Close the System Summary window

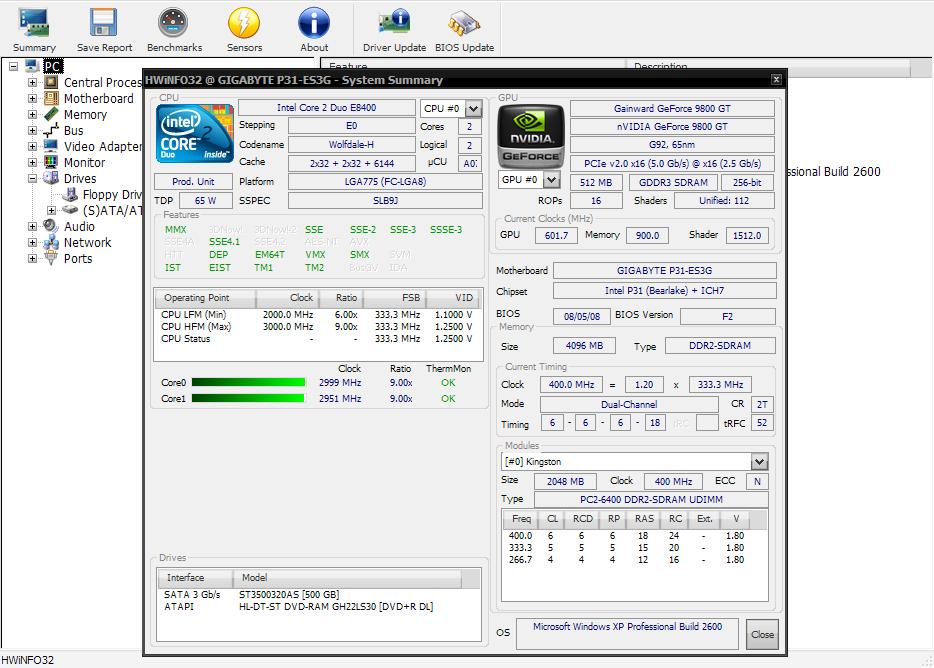pyautogui.click(x=776, y=79)
